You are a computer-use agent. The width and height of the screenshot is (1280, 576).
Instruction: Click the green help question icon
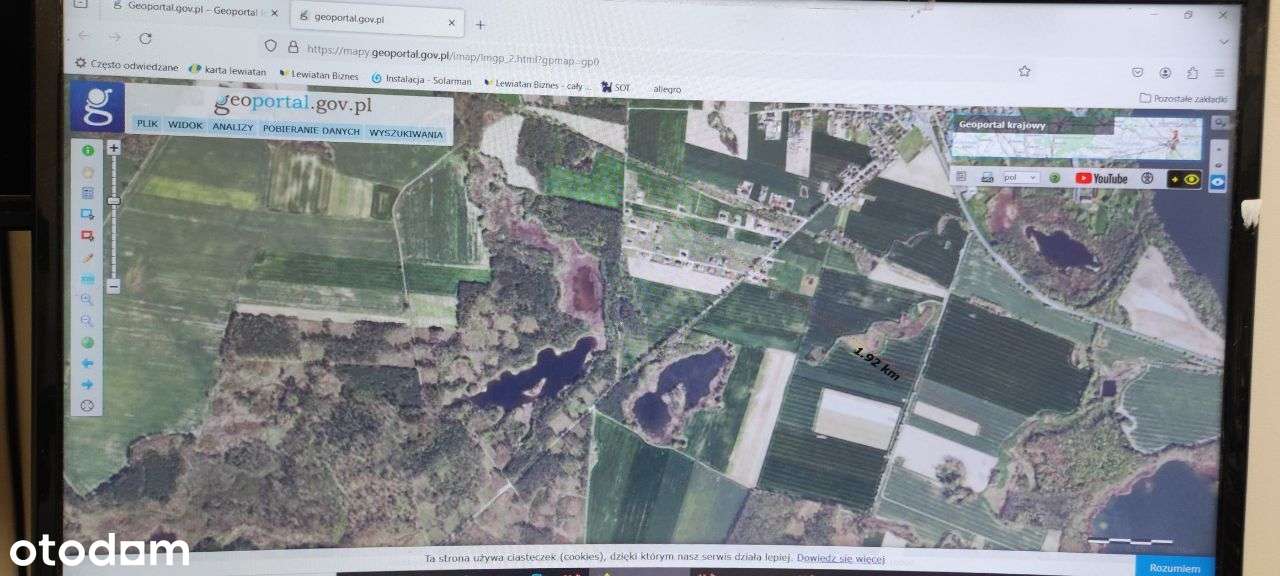click(1056, 177)
